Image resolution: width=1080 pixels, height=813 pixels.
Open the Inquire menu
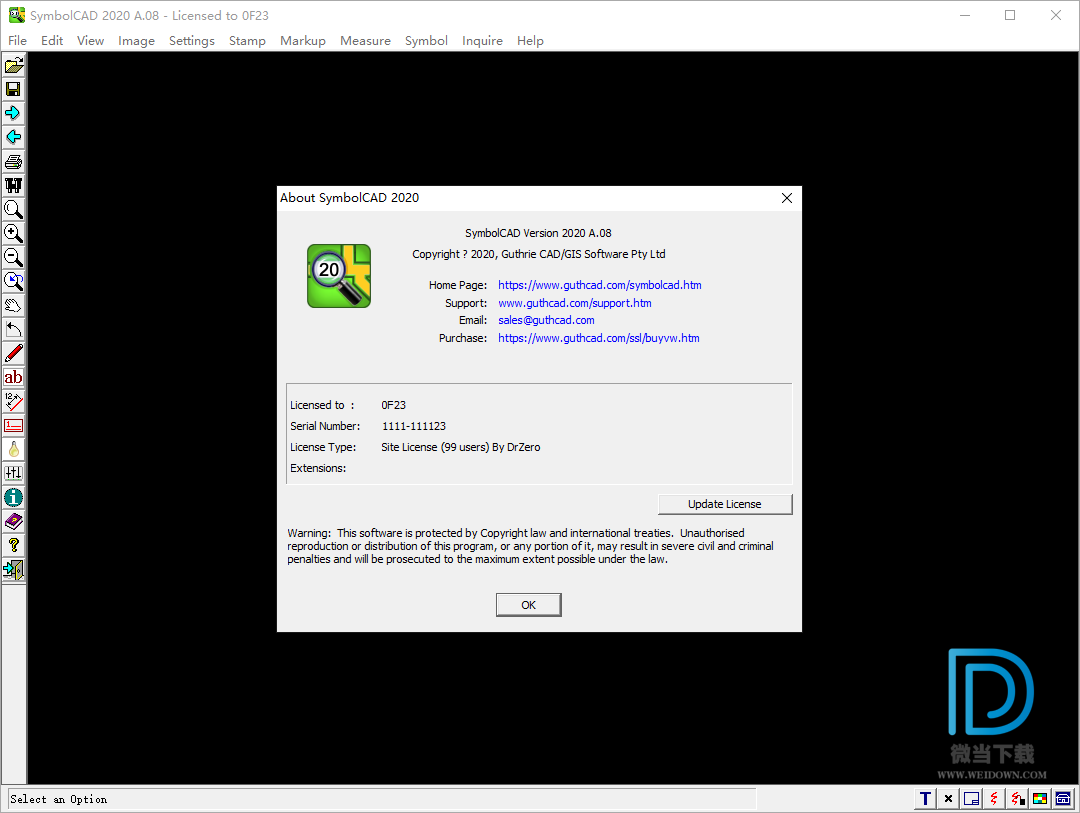click(482, 41)
